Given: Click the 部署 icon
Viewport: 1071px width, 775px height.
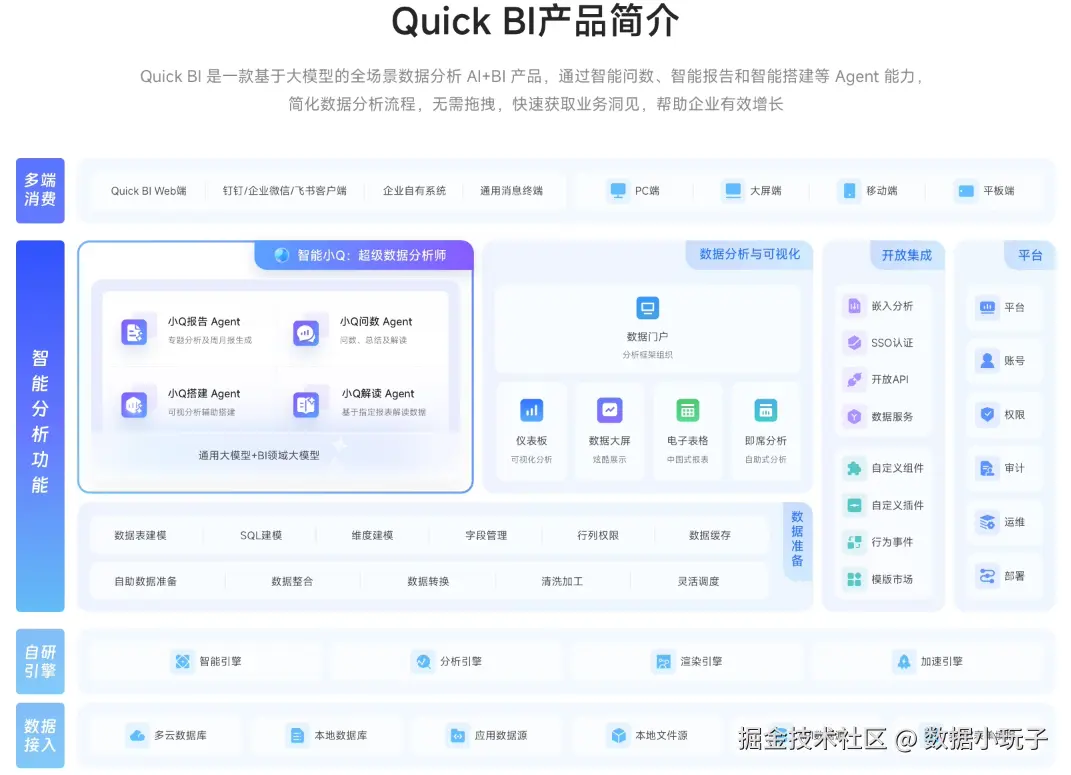Looking at the screenshot, I should point(987,576).
